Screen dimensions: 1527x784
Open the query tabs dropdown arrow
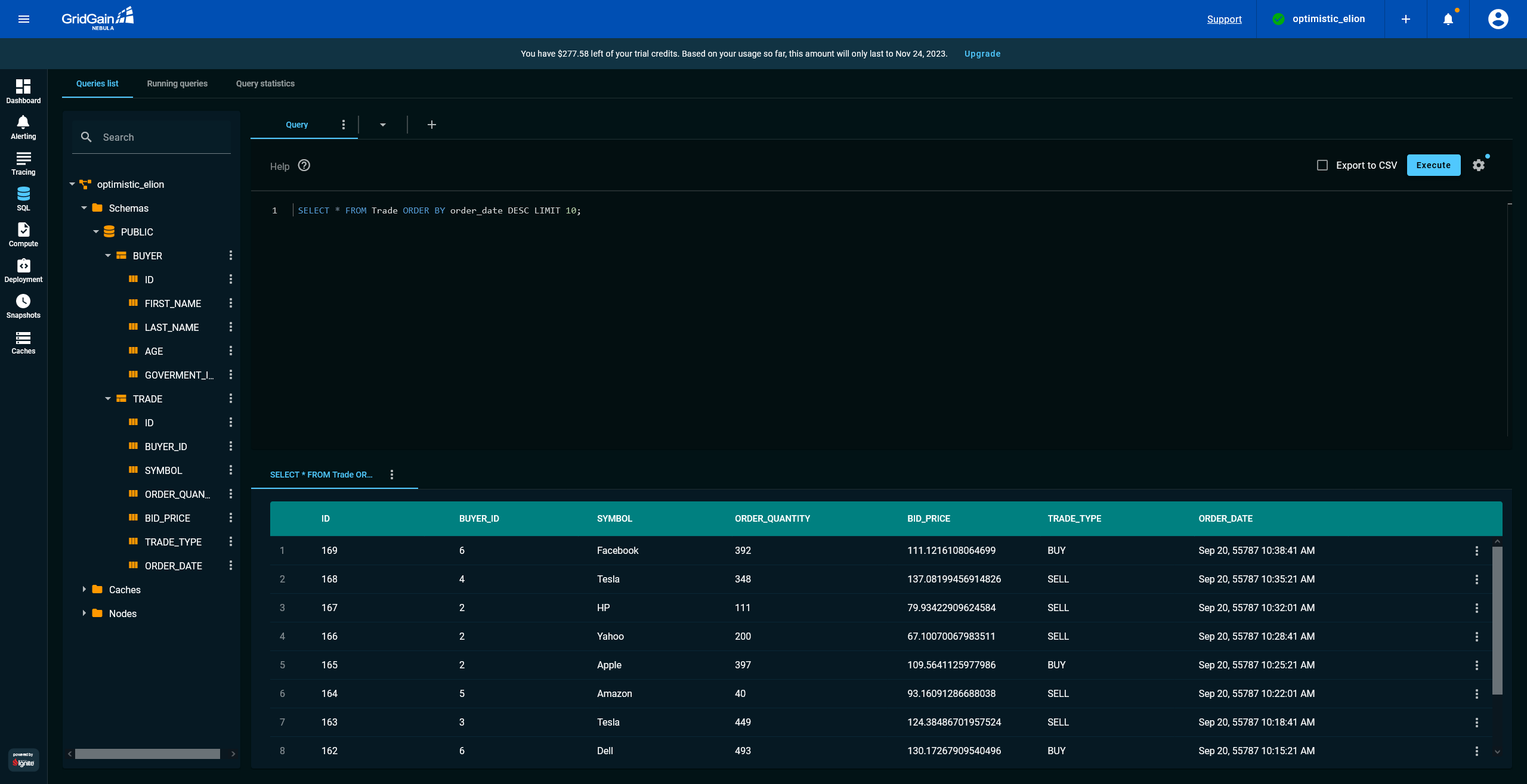tap(383, 125)
